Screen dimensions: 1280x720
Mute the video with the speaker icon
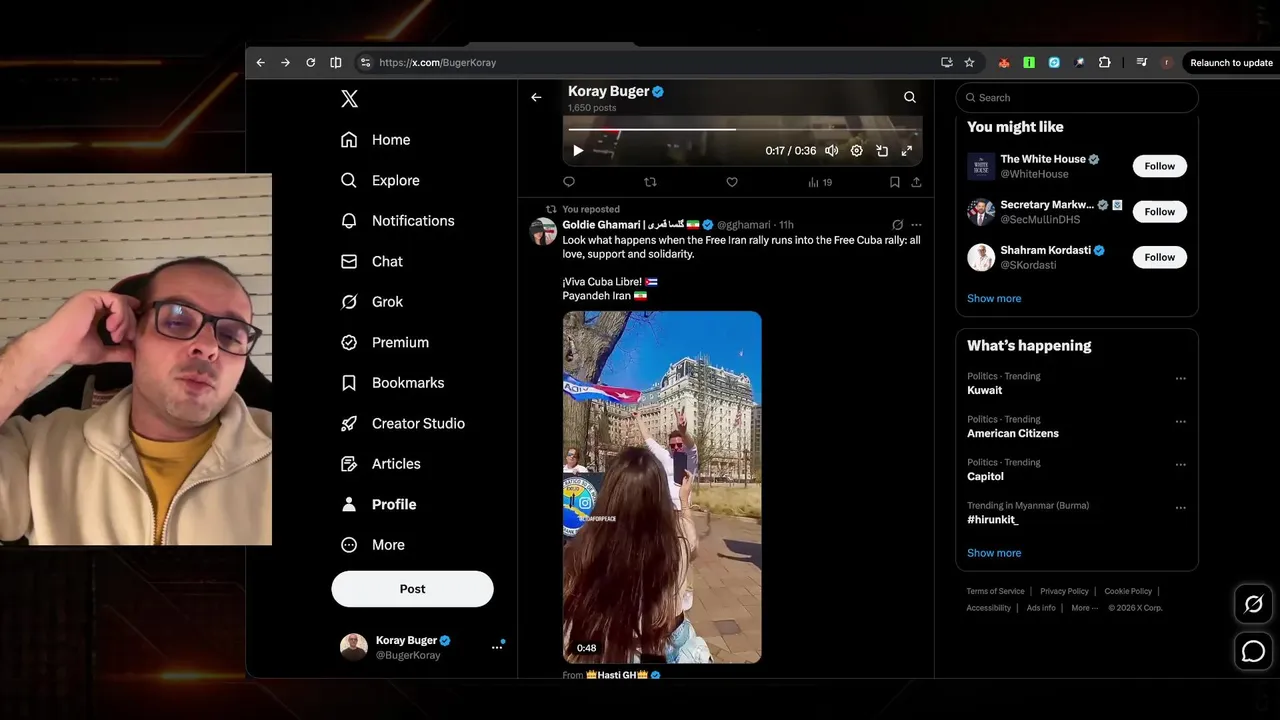pyautogui.click(x=831, y=151)
